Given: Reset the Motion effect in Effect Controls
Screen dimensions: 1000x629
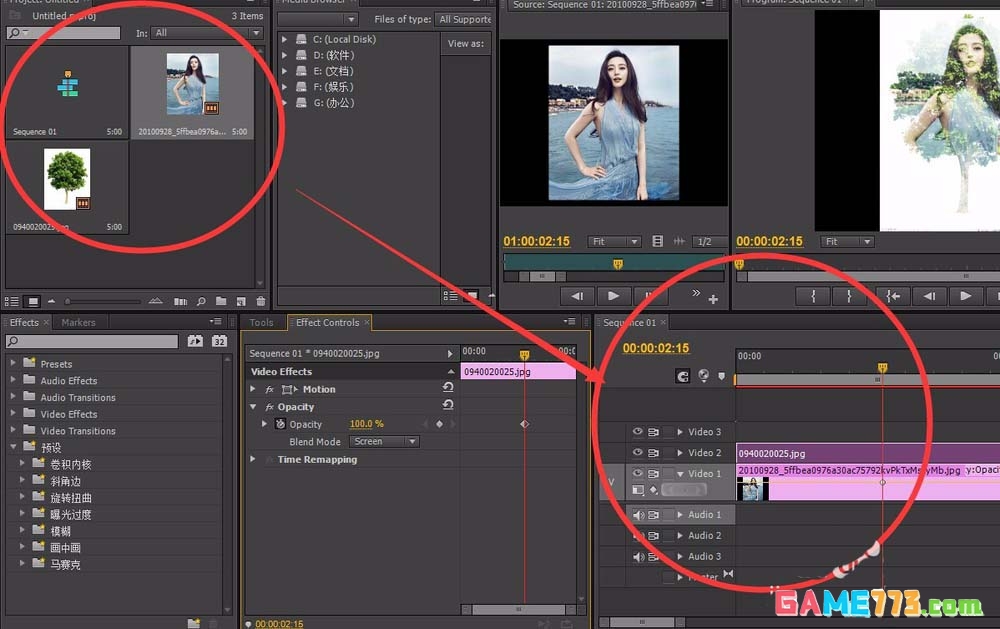Looking at the screenshot, I should click(448, 389).
